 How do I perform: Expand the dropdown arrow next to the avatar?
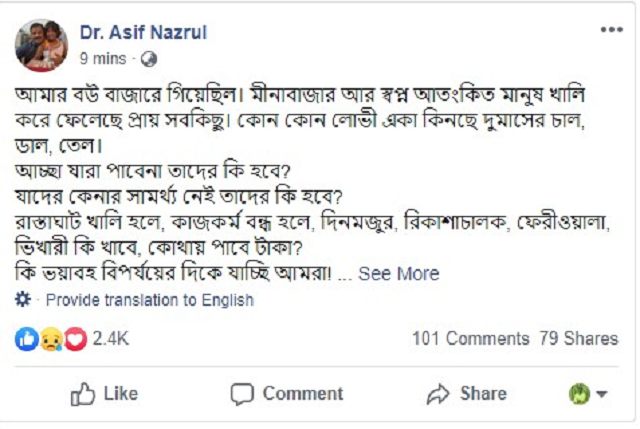click(x=602, y=395)
